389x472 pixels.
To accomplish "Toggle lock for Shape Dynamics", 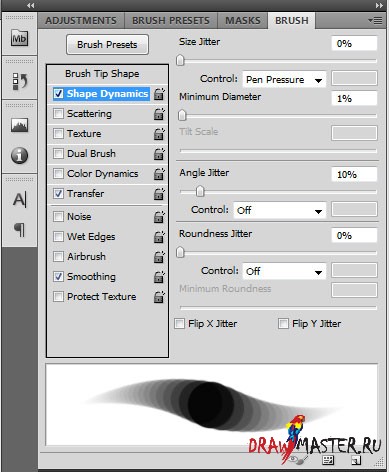I will pos(159,94).
